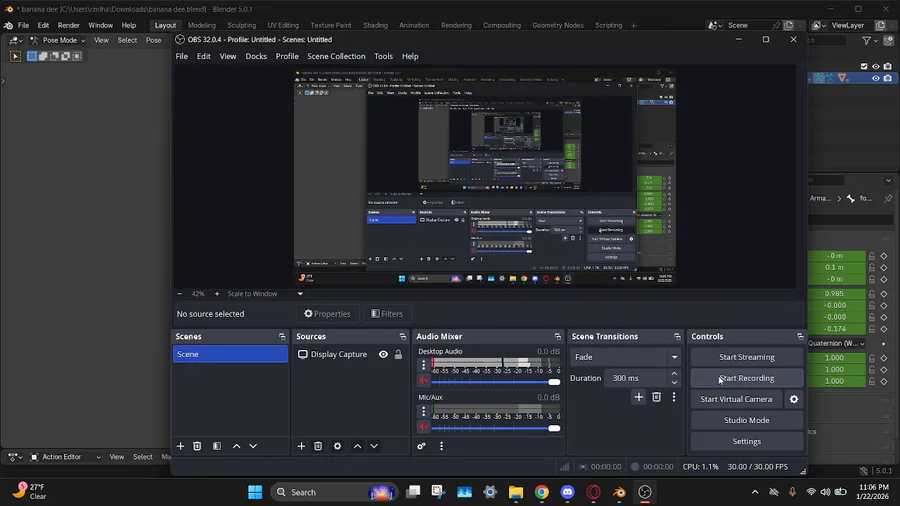
Task: Open OBS Tools menu
Action: pos(383,56)
